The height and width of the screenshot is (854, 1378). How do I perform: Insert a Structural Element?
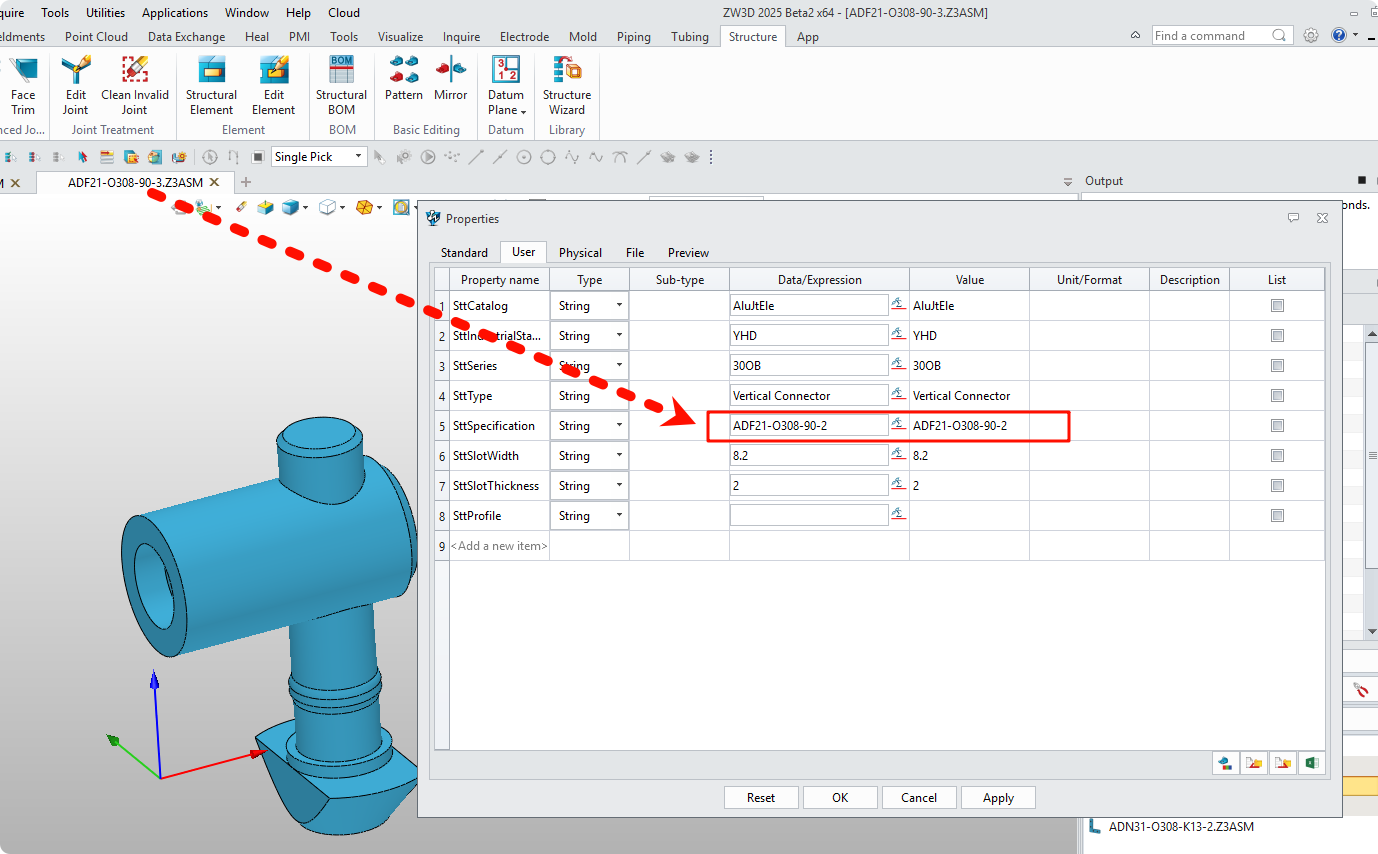click(x=211, y=86)
